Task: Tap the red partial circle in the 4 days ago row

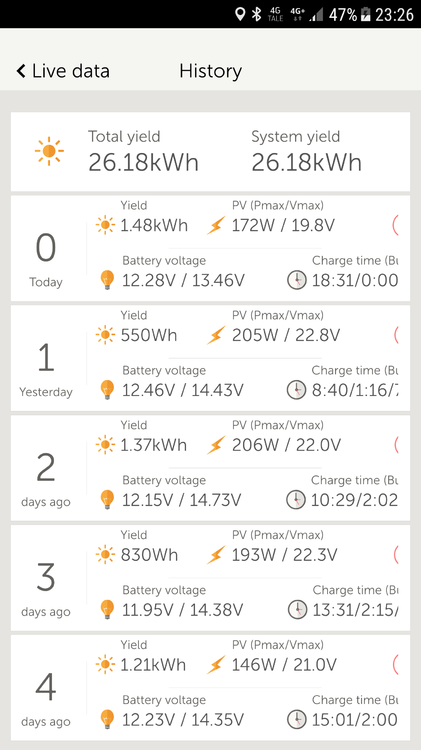Action: click(396, 664)
